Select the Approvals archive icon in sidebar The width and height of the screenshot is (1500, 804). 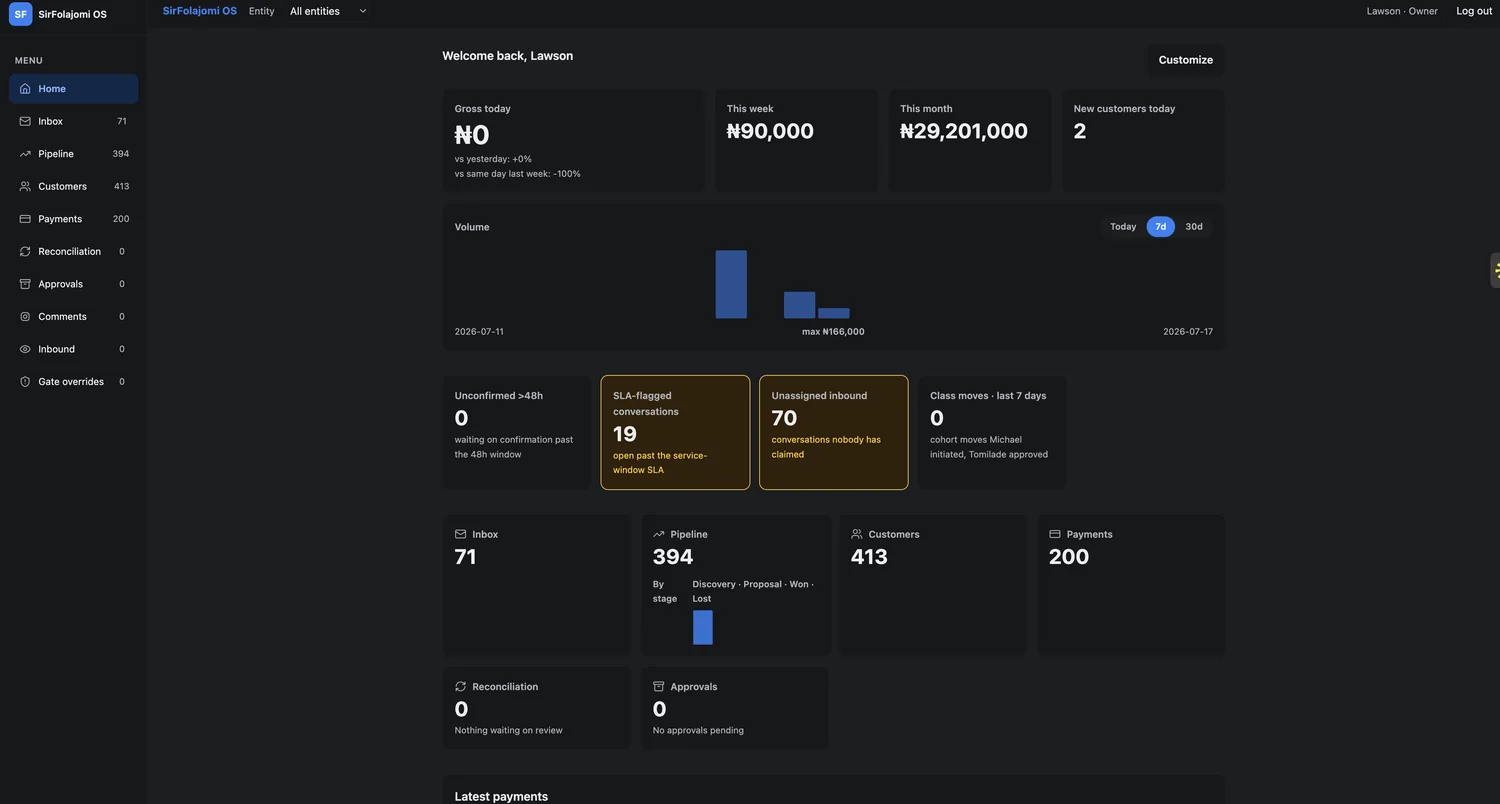coord(25,284)
